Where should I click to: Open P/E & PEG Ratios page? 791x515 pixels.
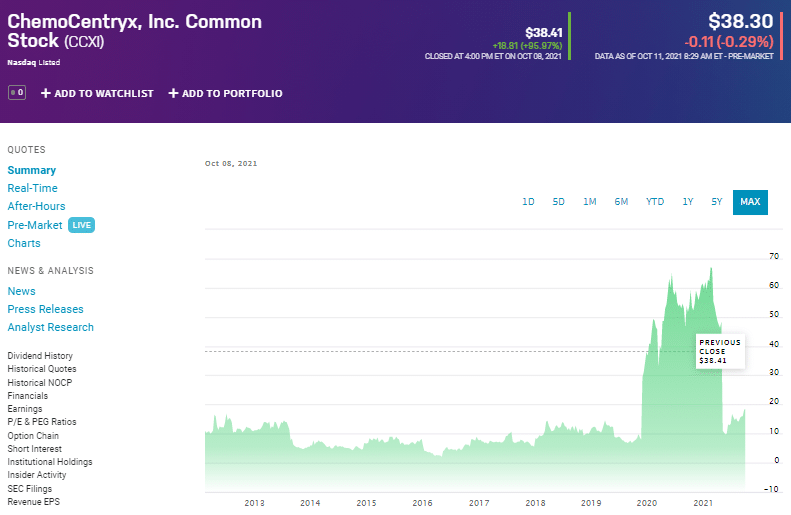tap(42, 422)
